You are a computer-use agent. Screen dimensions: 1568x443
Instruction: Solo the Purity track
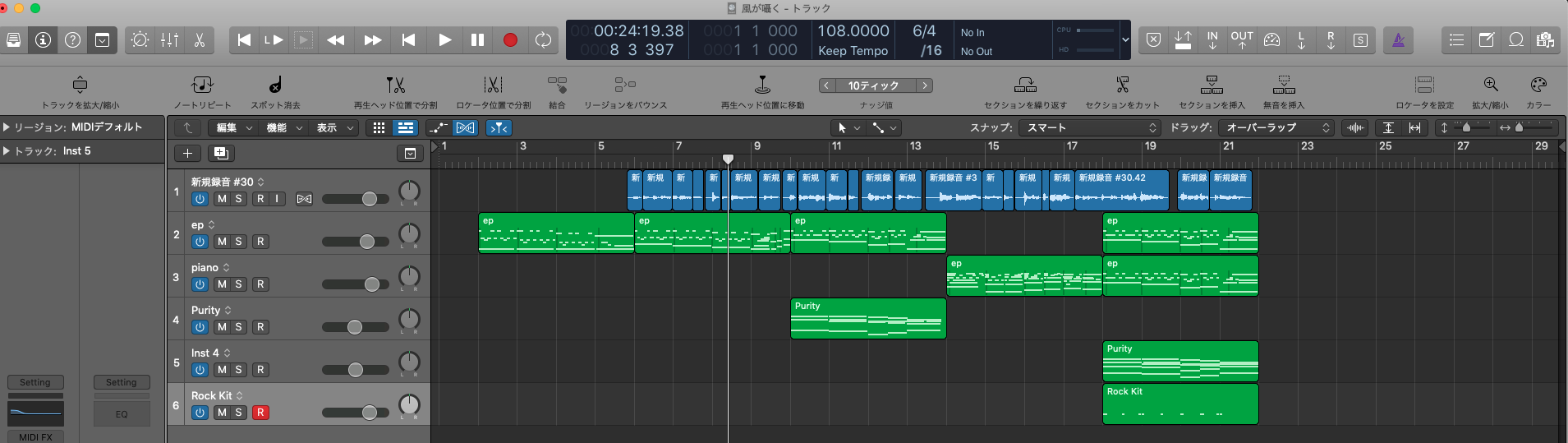(x=239, y=327)
